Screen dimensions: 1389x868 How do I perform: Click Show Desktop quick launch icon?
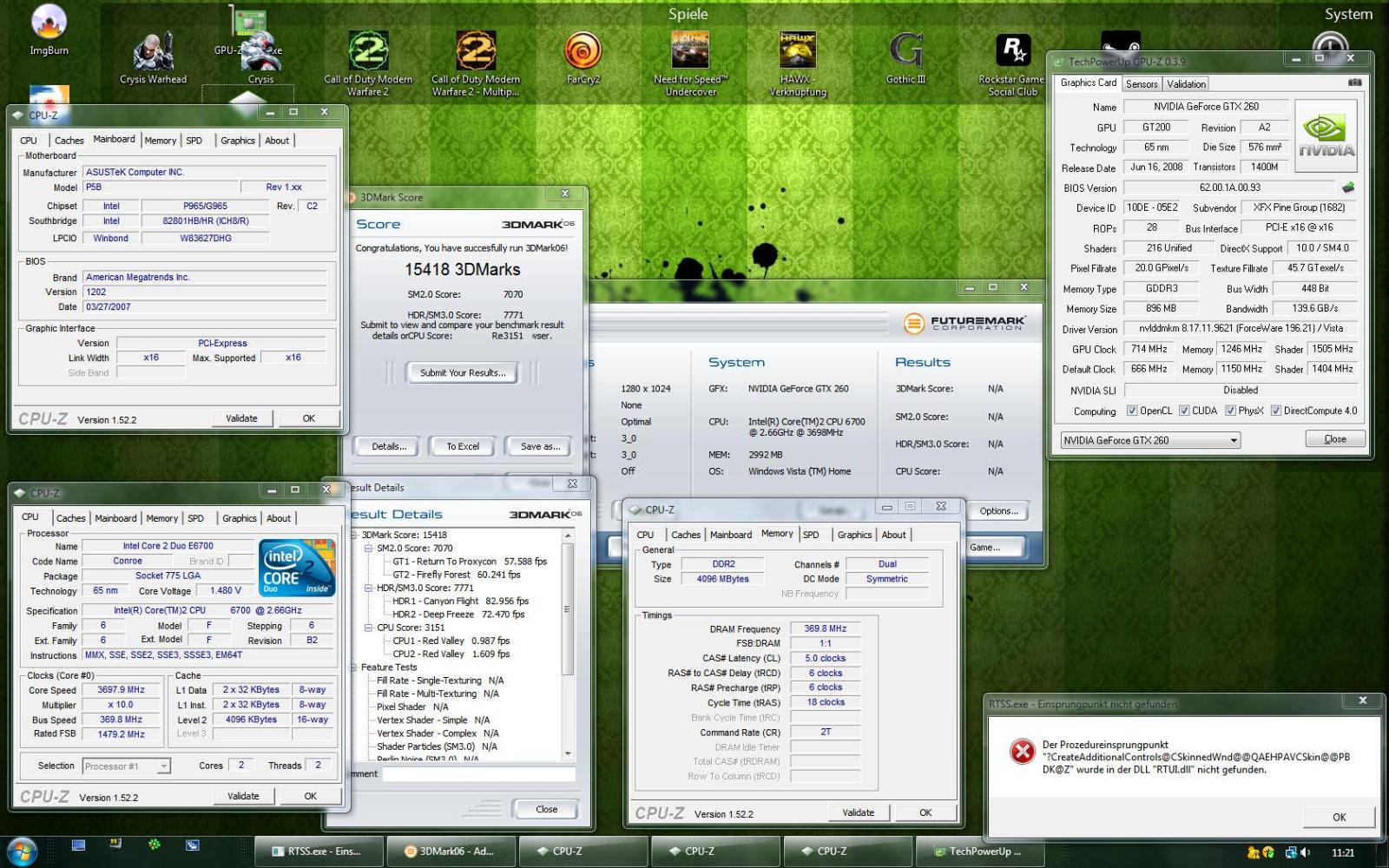point(78,845)
